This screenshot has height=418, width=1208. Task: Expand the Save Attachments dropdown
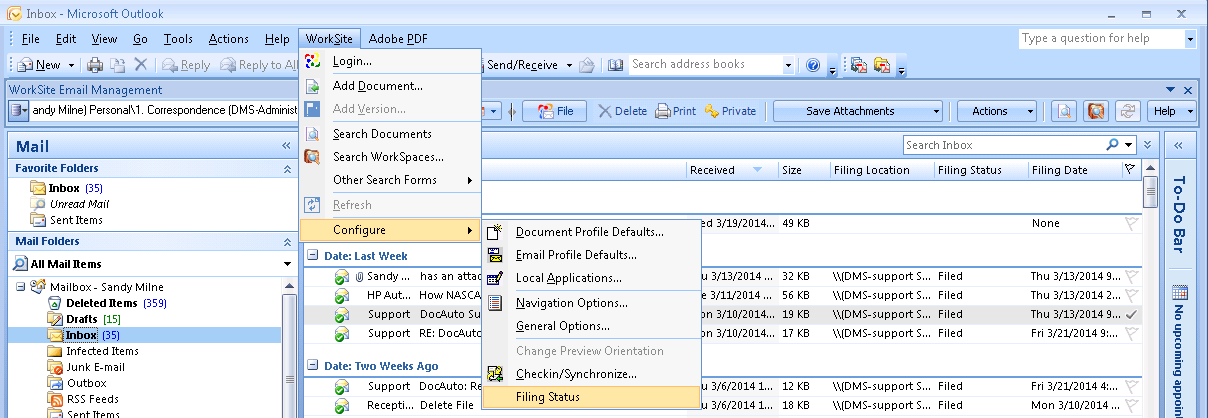pyautogui.click(x=937, y=111)
